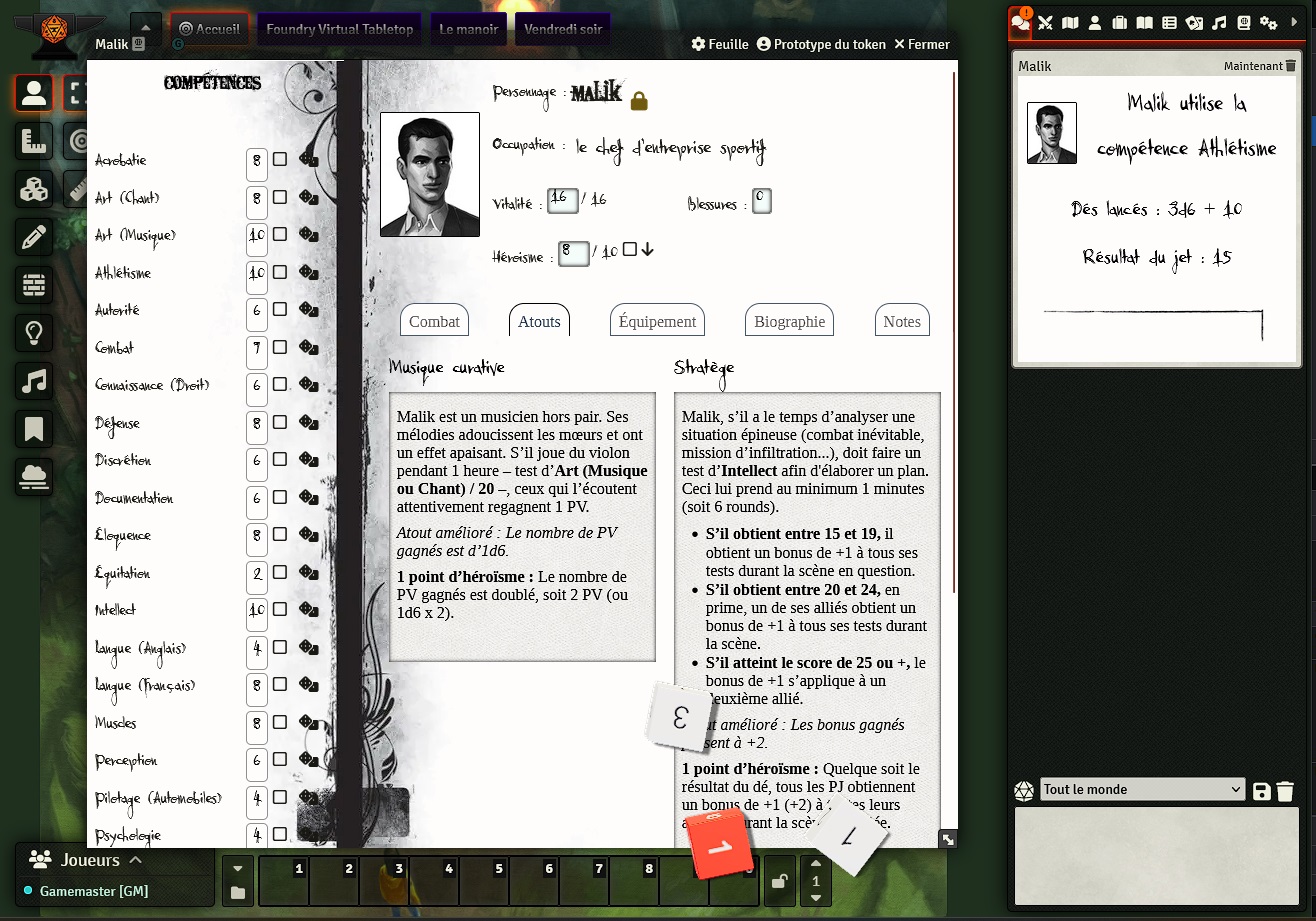Open the game Settings gears tab
Screen dimensions: 1316x921
pyautogui.click(x=1268, y=23)
